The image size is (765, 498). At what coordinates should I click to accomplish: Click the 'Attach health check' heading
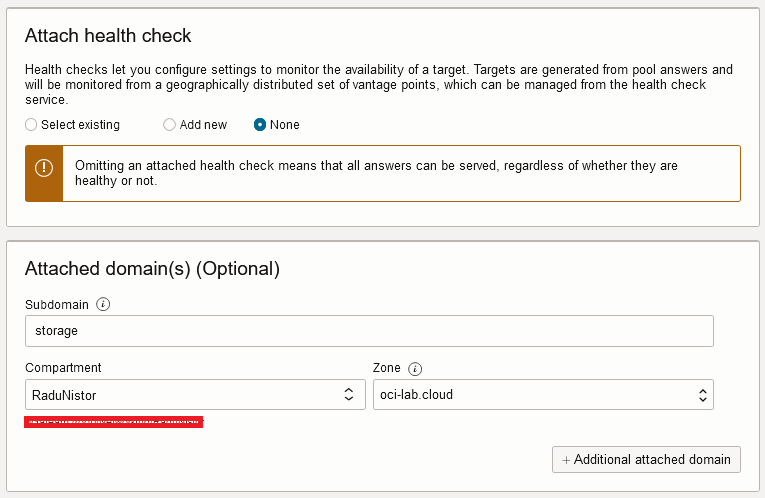[108, 36]
